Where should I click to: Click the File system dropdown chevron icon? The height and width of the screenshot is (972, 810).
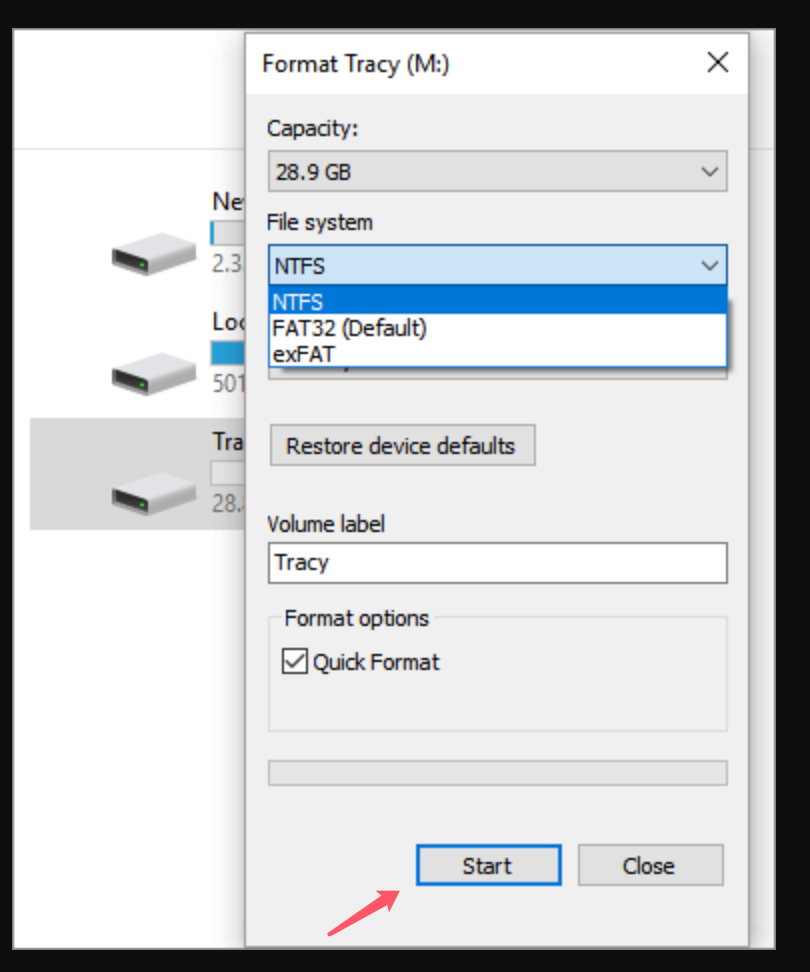pos(711,265)
